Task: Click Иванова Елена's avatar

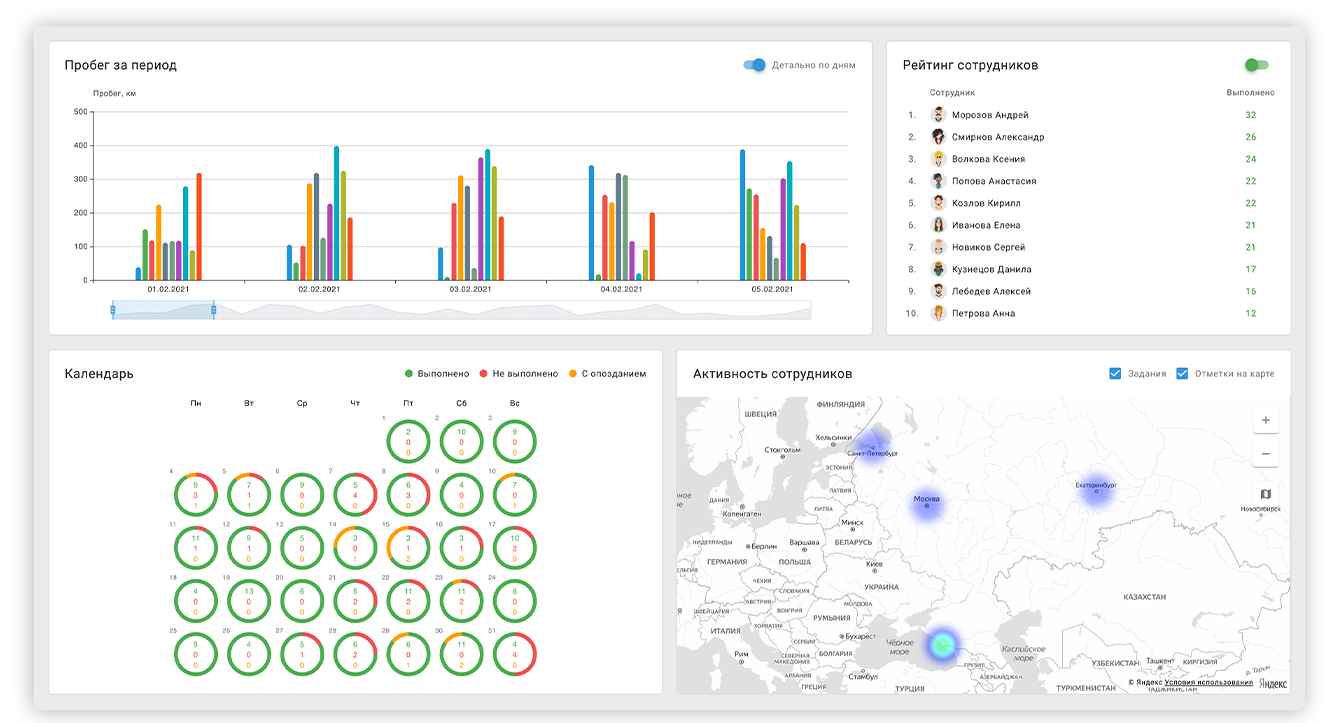Action: click(x=939, y=225)
